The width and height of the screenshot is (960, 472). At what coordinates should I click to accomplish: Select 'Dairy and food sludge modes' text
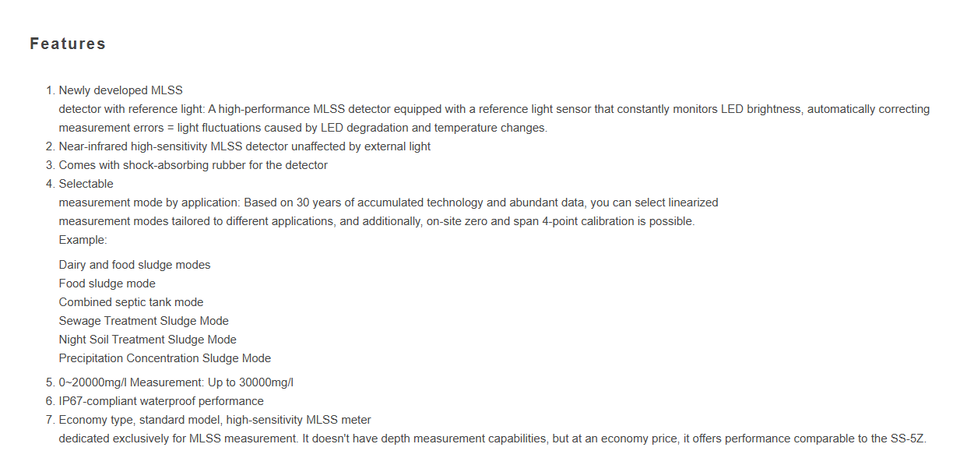[135, 265]
